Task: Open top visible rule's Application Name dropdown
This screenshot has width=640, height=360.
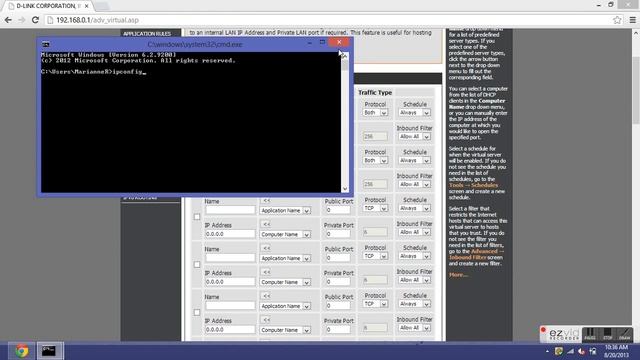Action: pyautogui.click(x=285, y=211)
